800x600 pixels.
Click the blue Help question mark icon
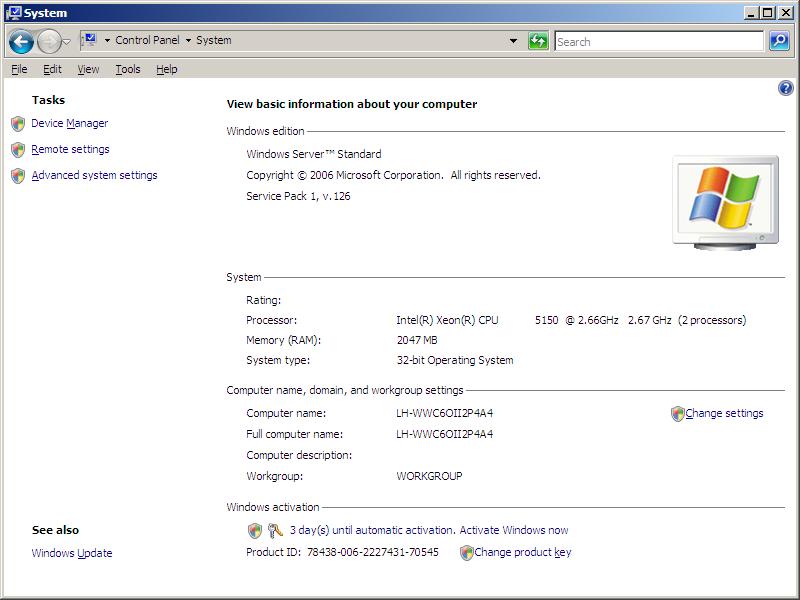point(785,88)
